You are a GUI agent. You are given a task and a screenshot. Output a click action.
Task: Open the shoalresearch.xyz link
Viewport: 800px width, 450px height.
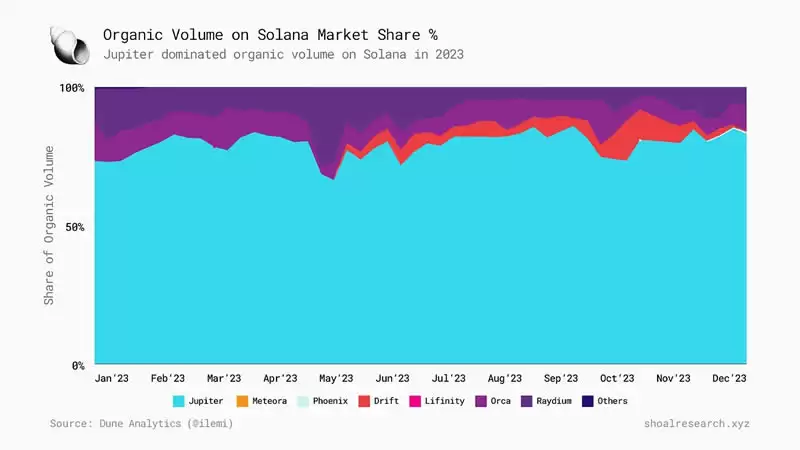click(696, 423)
